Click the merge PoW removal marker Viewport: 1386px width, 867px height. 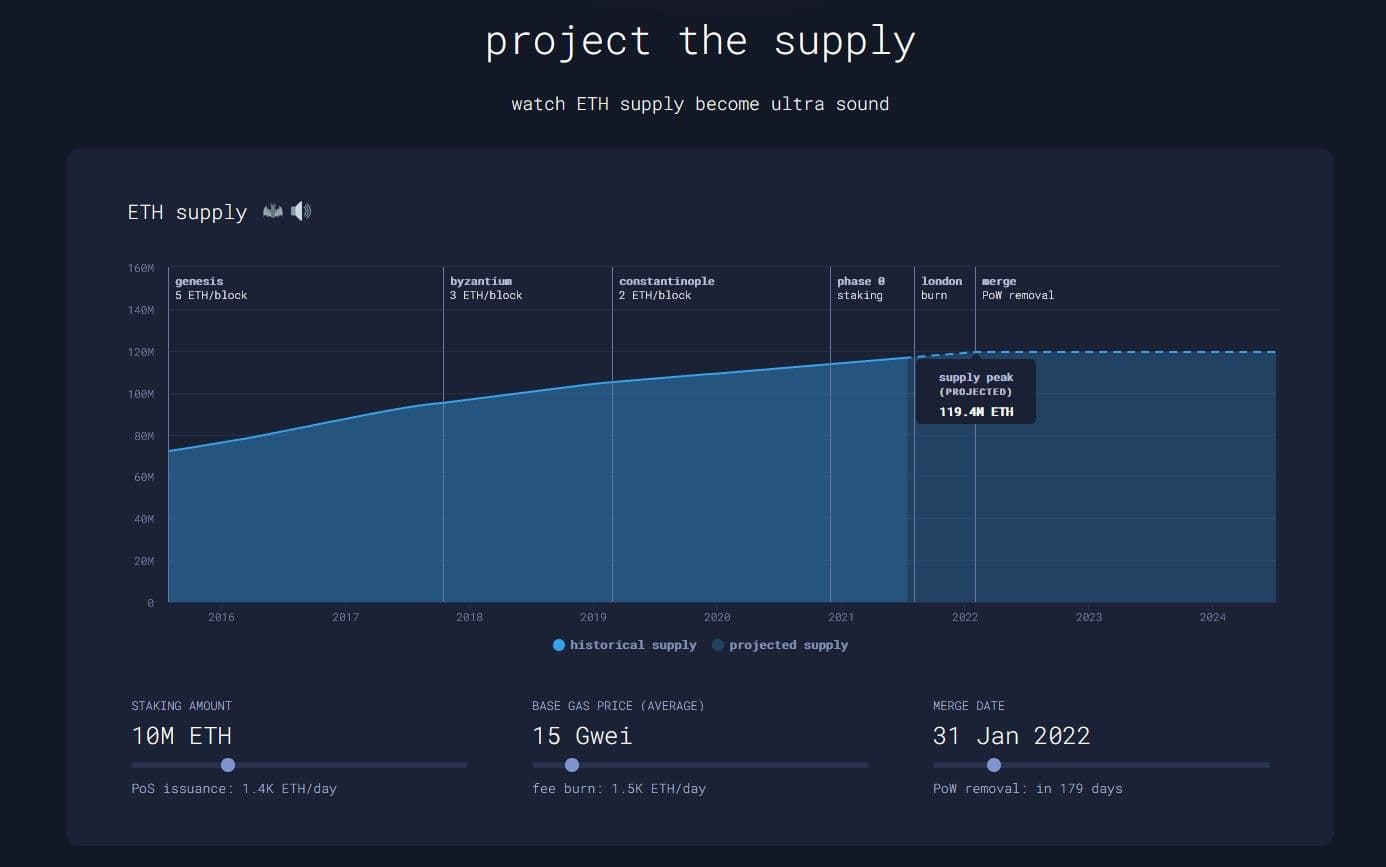point(1017,288)
